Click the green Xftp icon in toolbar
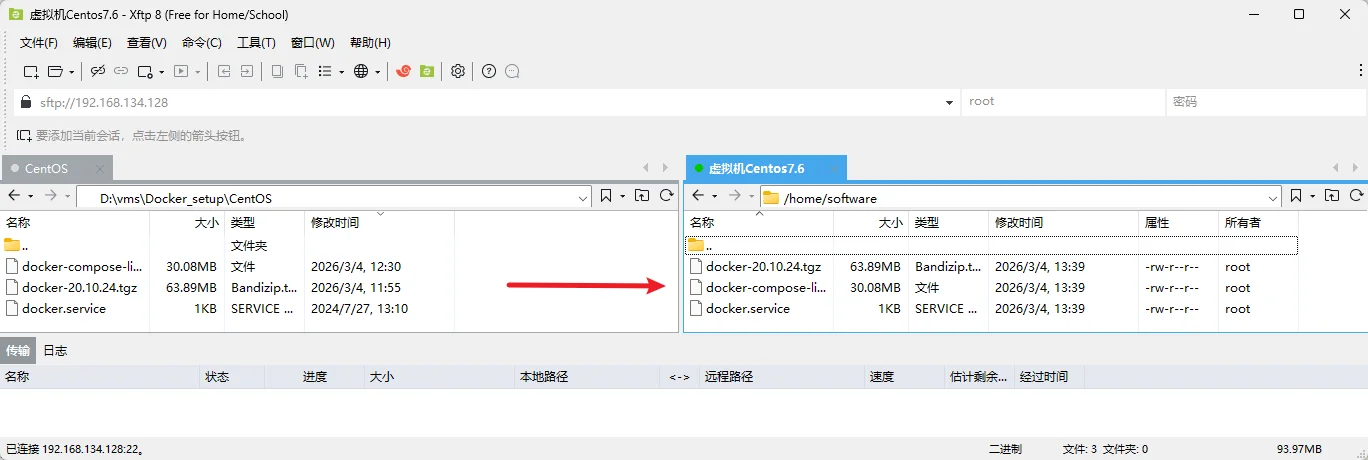The height and width of the screenshot is (460, 1368). (x=427, y=71)
